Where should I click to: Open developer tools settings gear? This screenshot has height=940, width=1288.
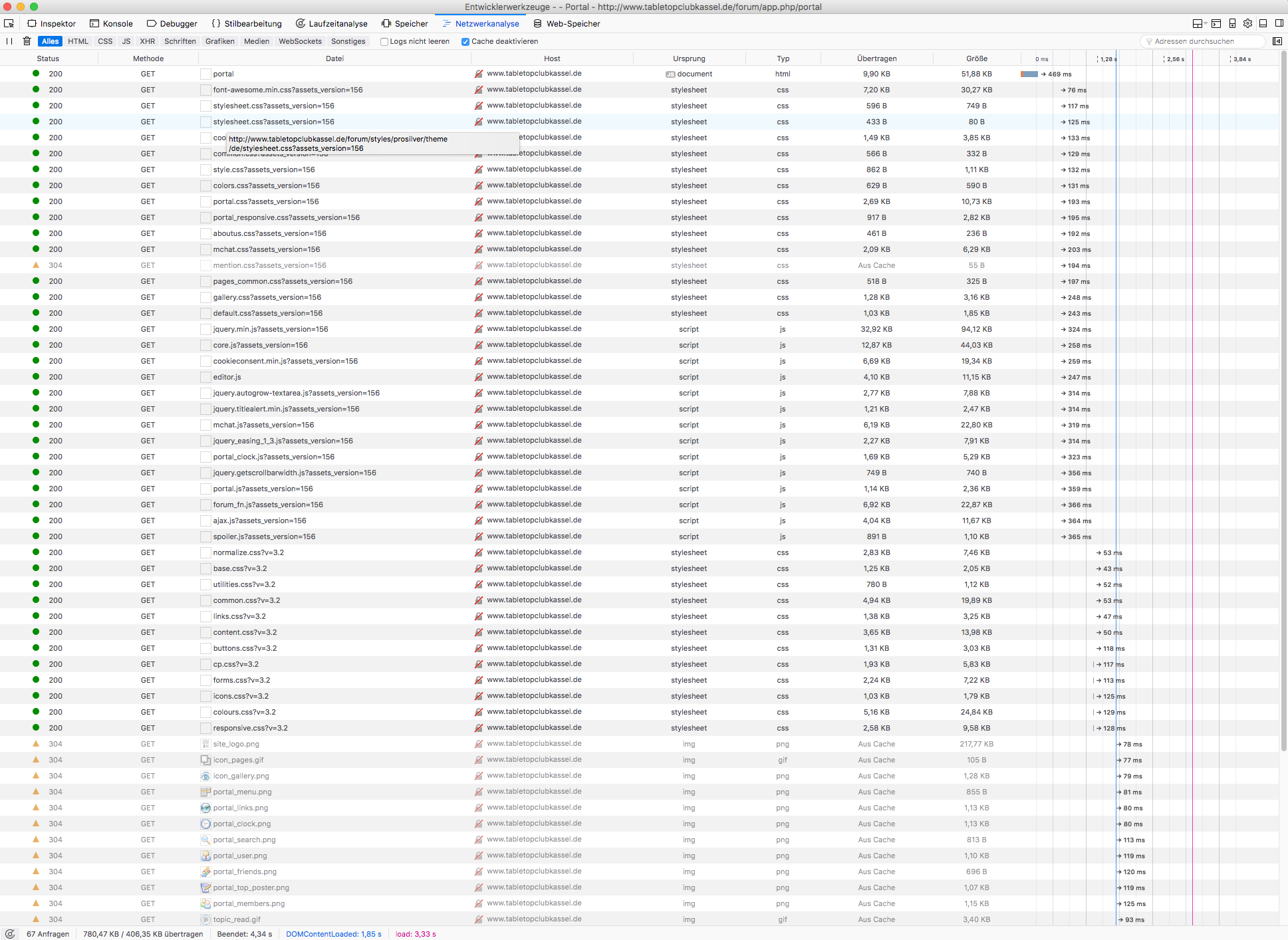1247,23
